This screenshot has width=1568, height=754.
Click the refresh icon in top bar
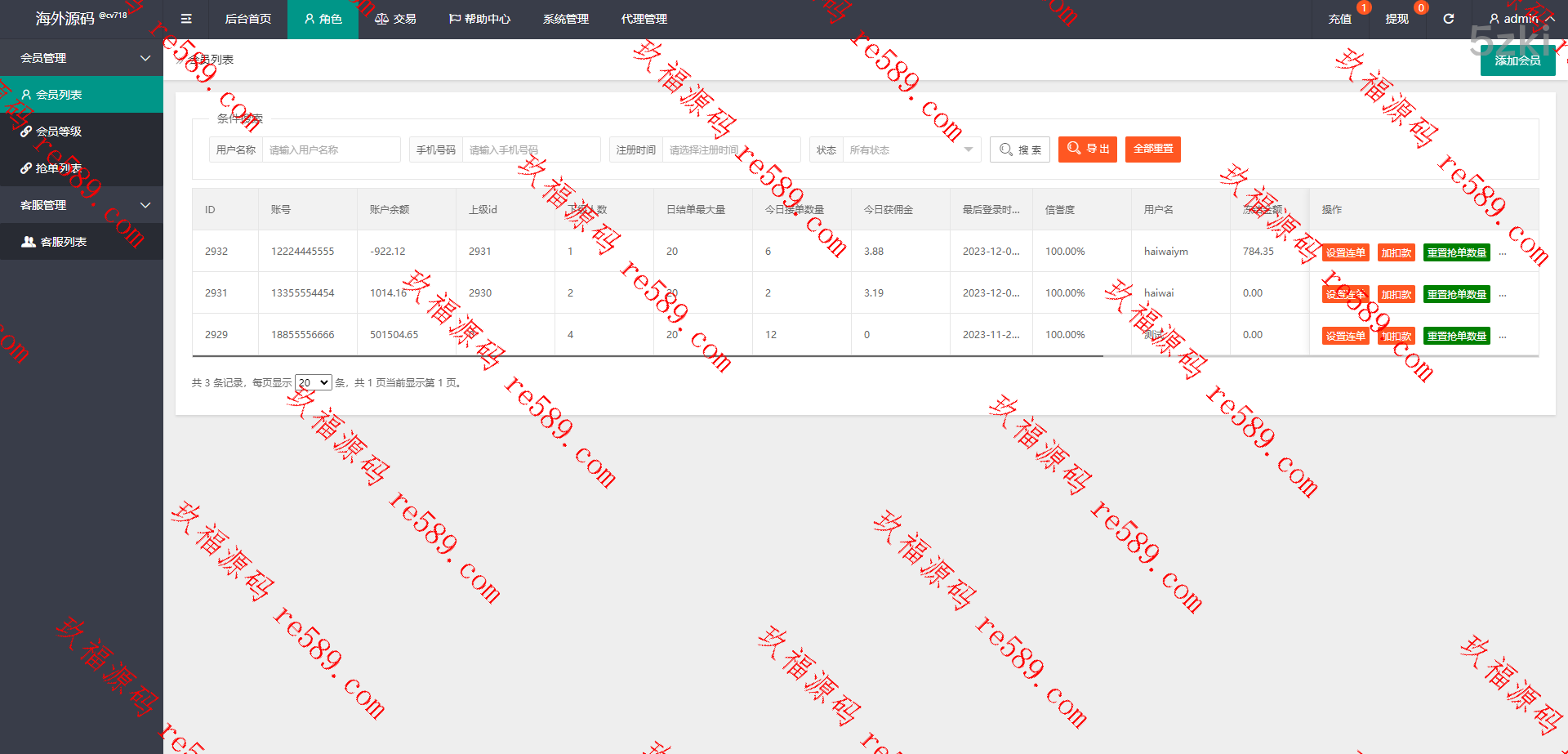(1448, 19)
